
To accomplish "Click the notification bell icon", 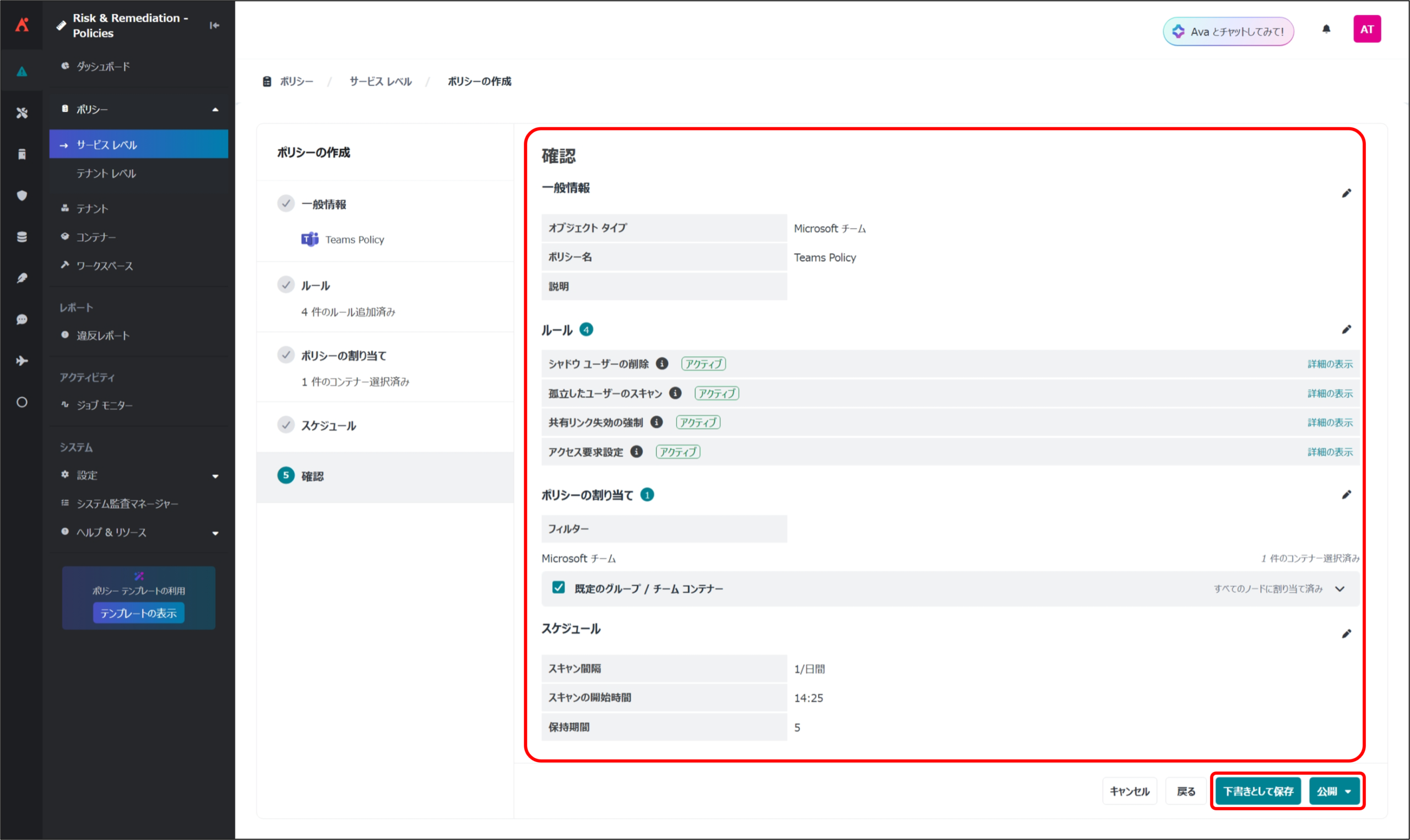I will tap(1326, 29).
